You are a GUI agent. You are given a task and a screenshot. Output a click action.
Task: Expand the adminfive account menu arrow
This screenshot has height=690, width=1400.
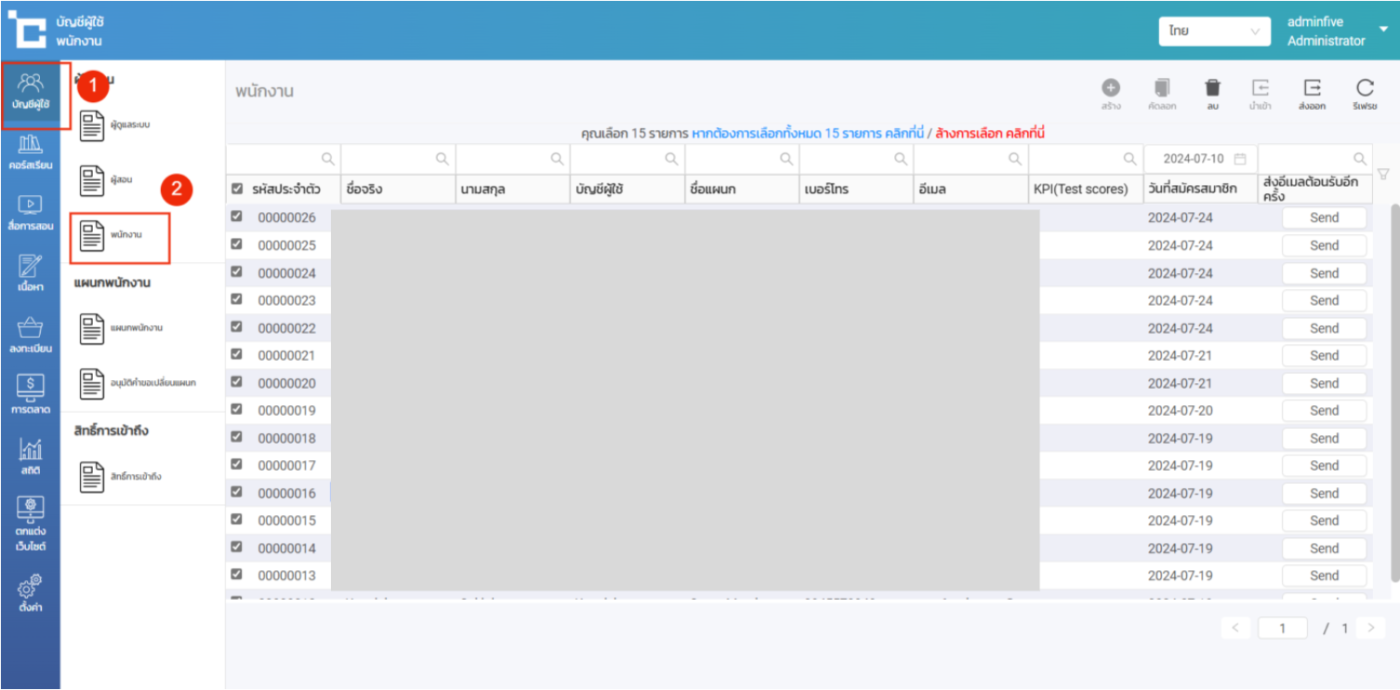[x=1384, y=29]
